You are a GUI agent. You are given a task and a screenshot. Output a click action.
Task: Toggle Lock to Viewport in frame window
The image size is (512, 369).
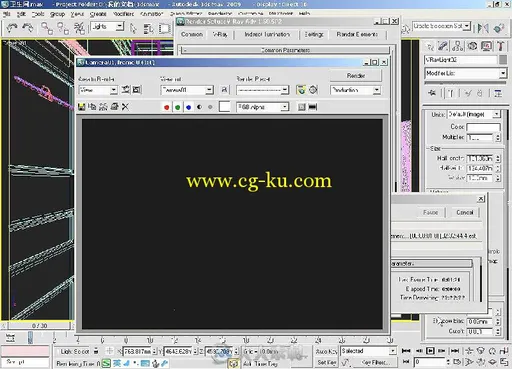[224, 90]
